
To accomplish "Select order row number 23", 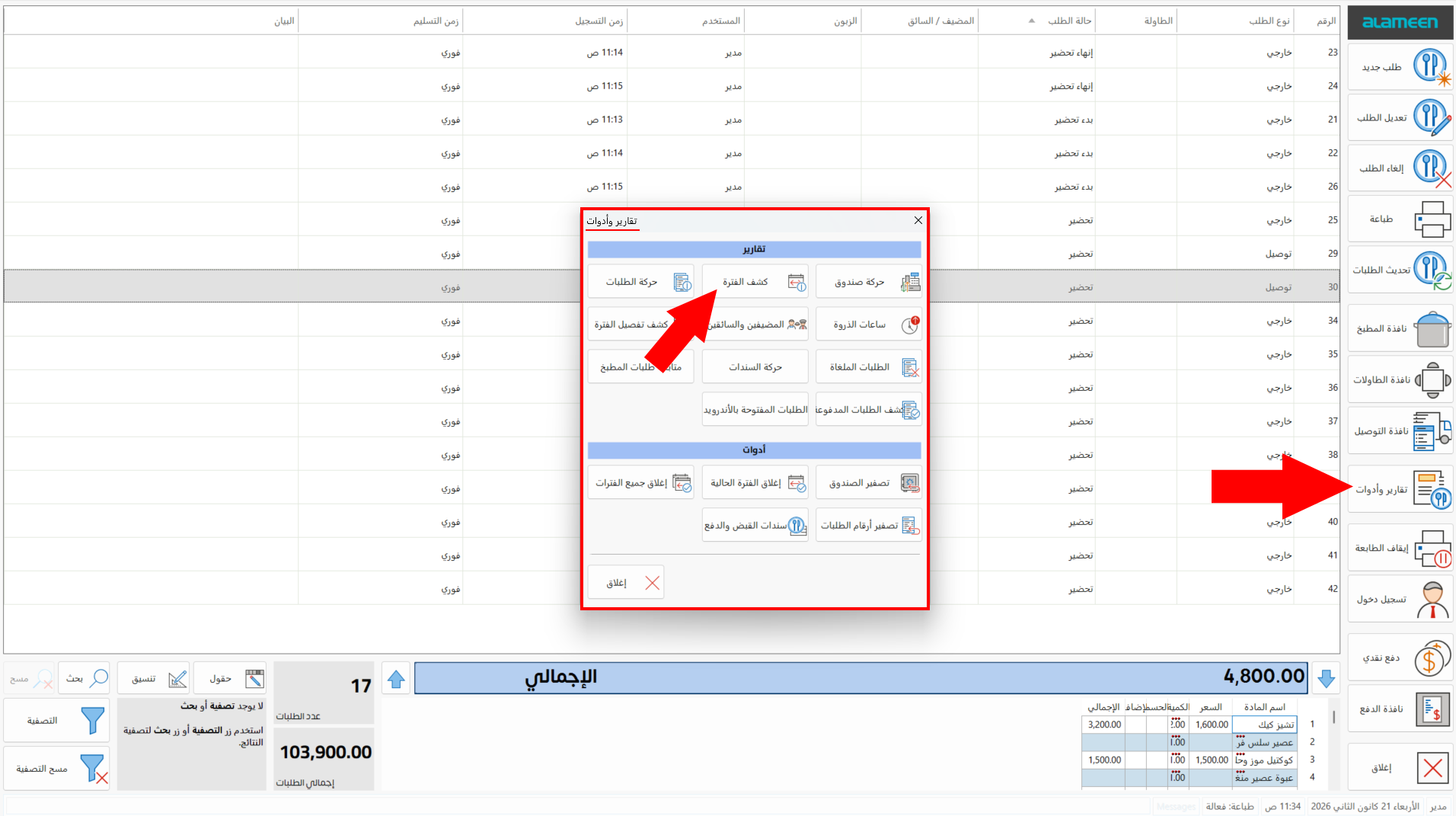I will [x=672, y=53].
